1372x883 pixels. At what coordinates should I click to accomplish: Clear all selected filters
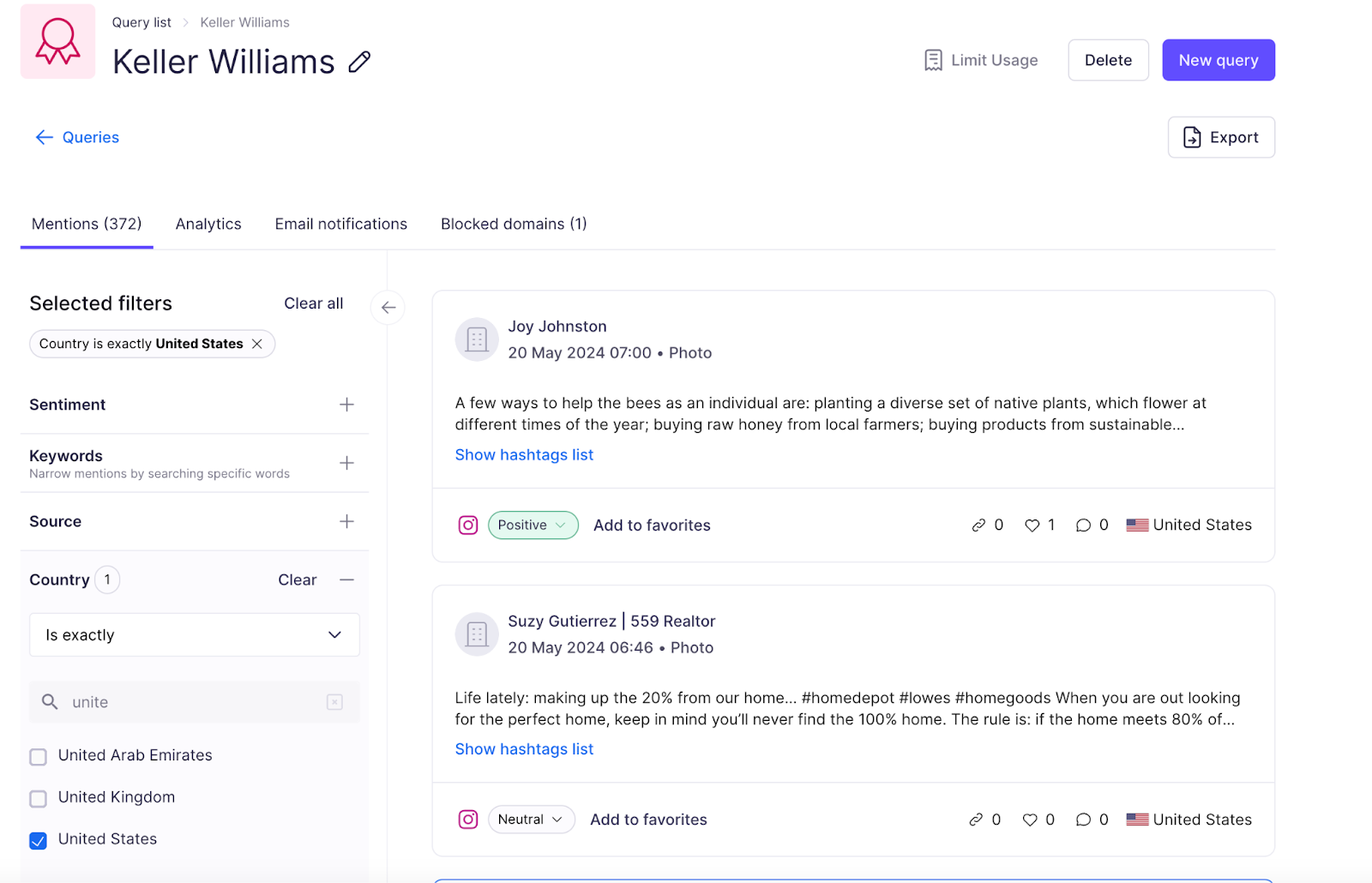[314, 303]
